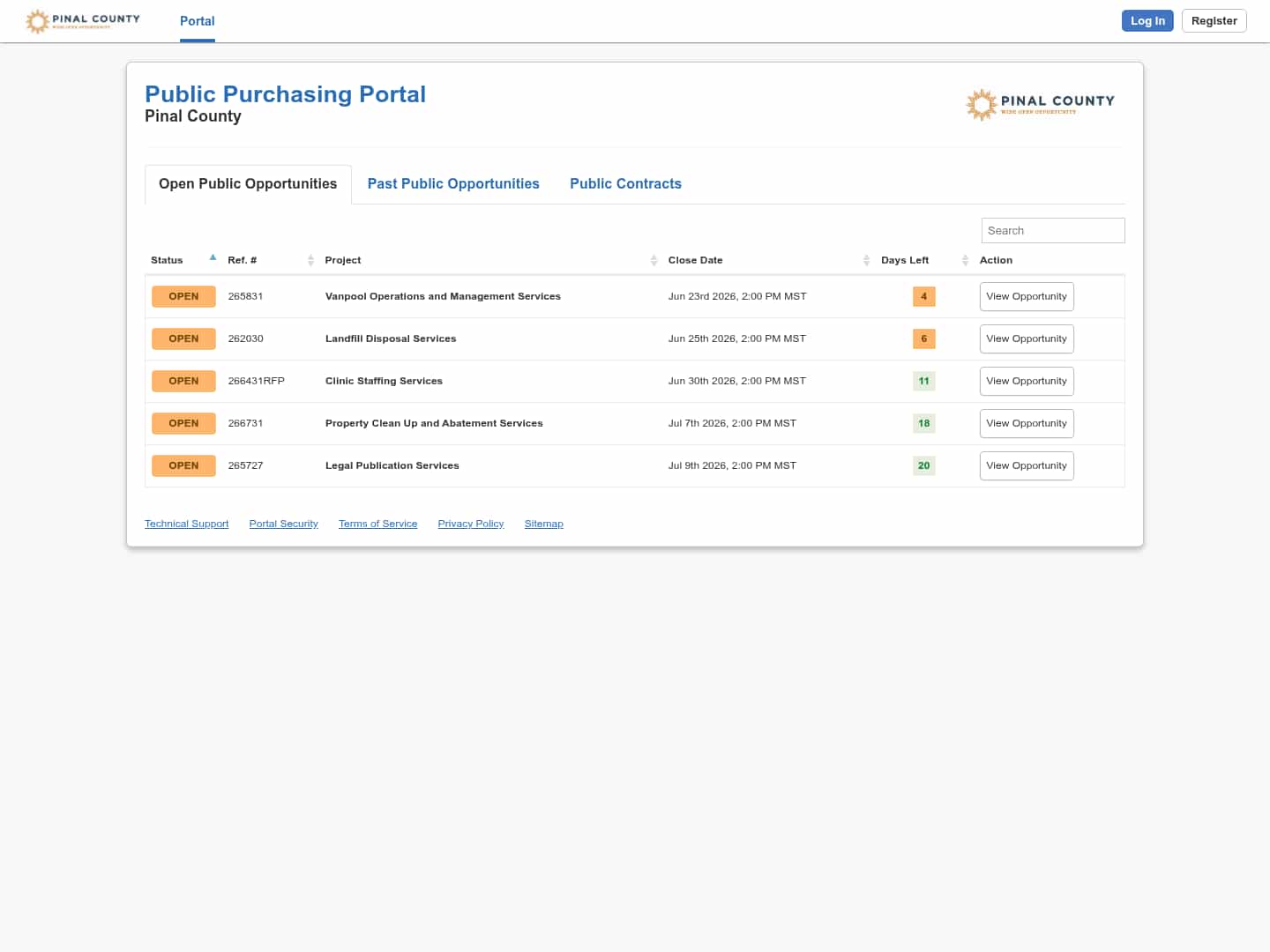The width and height of the screenshot is (1270, 952).
Task: Click the Pinal County logo in header
Action: click(x=83, y=21)
